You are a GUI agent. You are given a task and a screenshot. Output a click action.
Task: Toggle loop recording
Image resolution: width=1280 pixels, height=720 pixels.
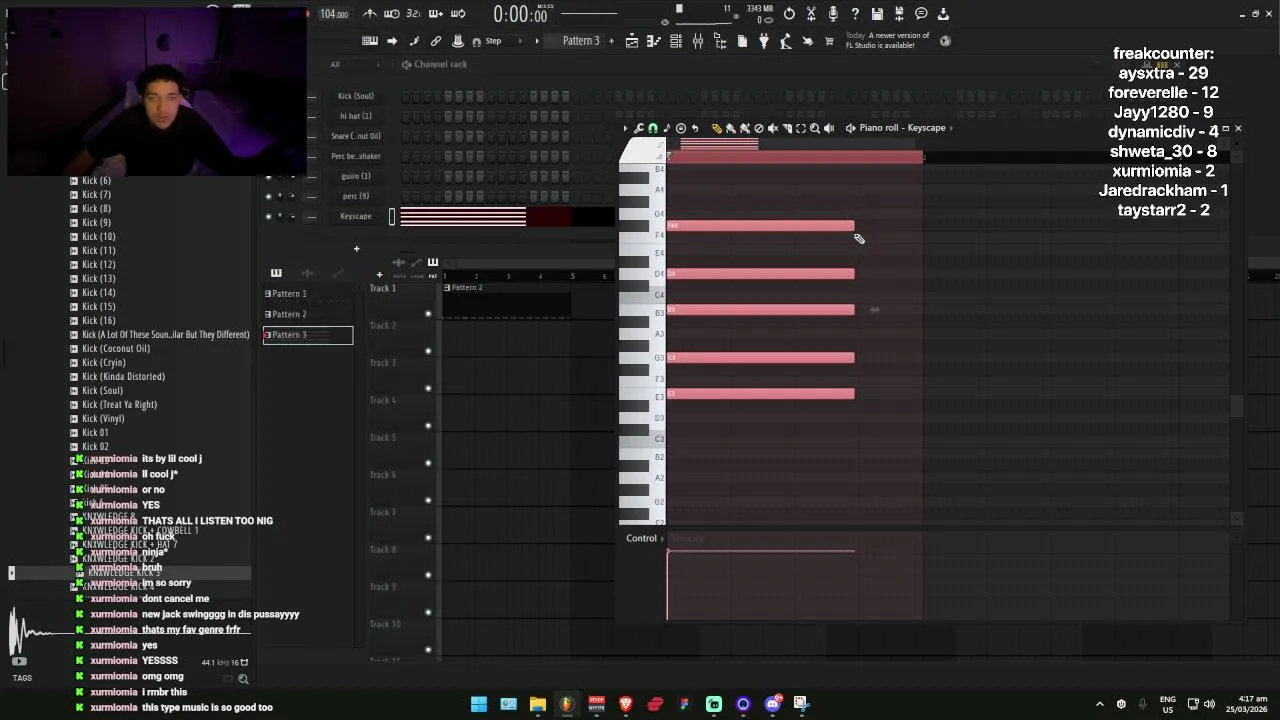tap(457, 14)
